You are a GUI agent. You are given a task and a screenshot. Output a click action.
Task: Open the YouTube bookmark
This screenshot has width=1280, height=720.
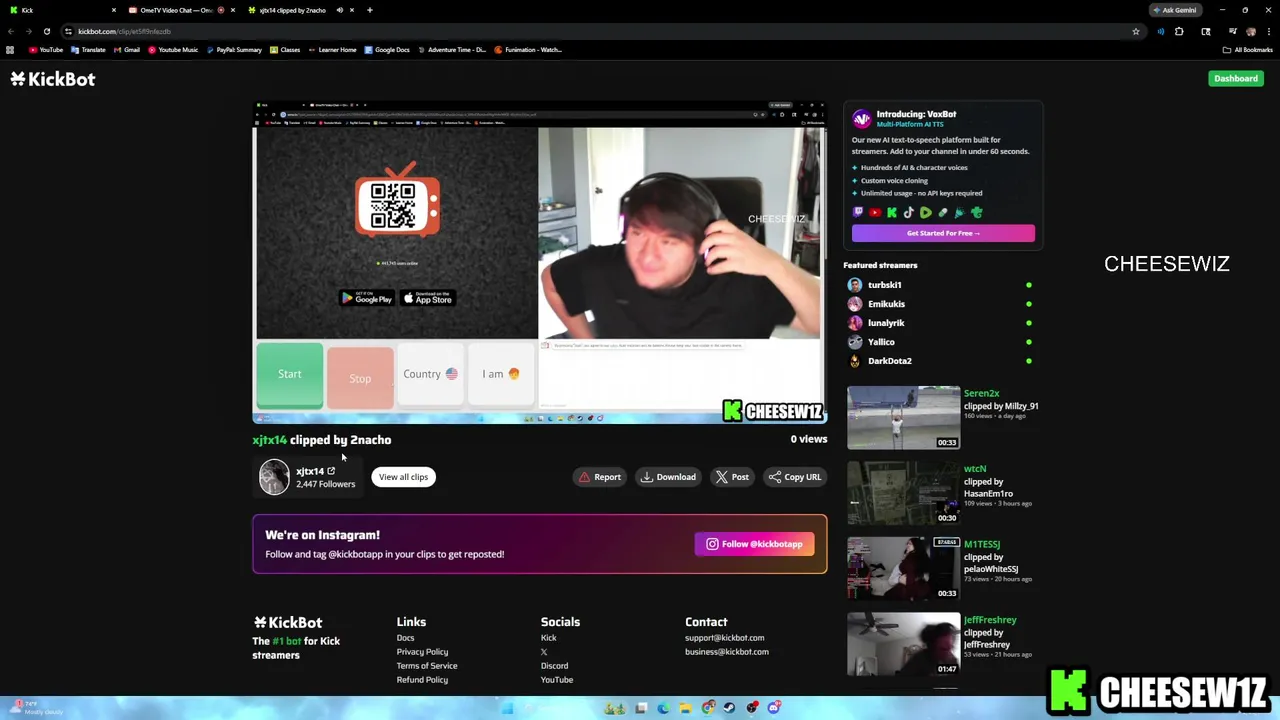click(46, 49)
